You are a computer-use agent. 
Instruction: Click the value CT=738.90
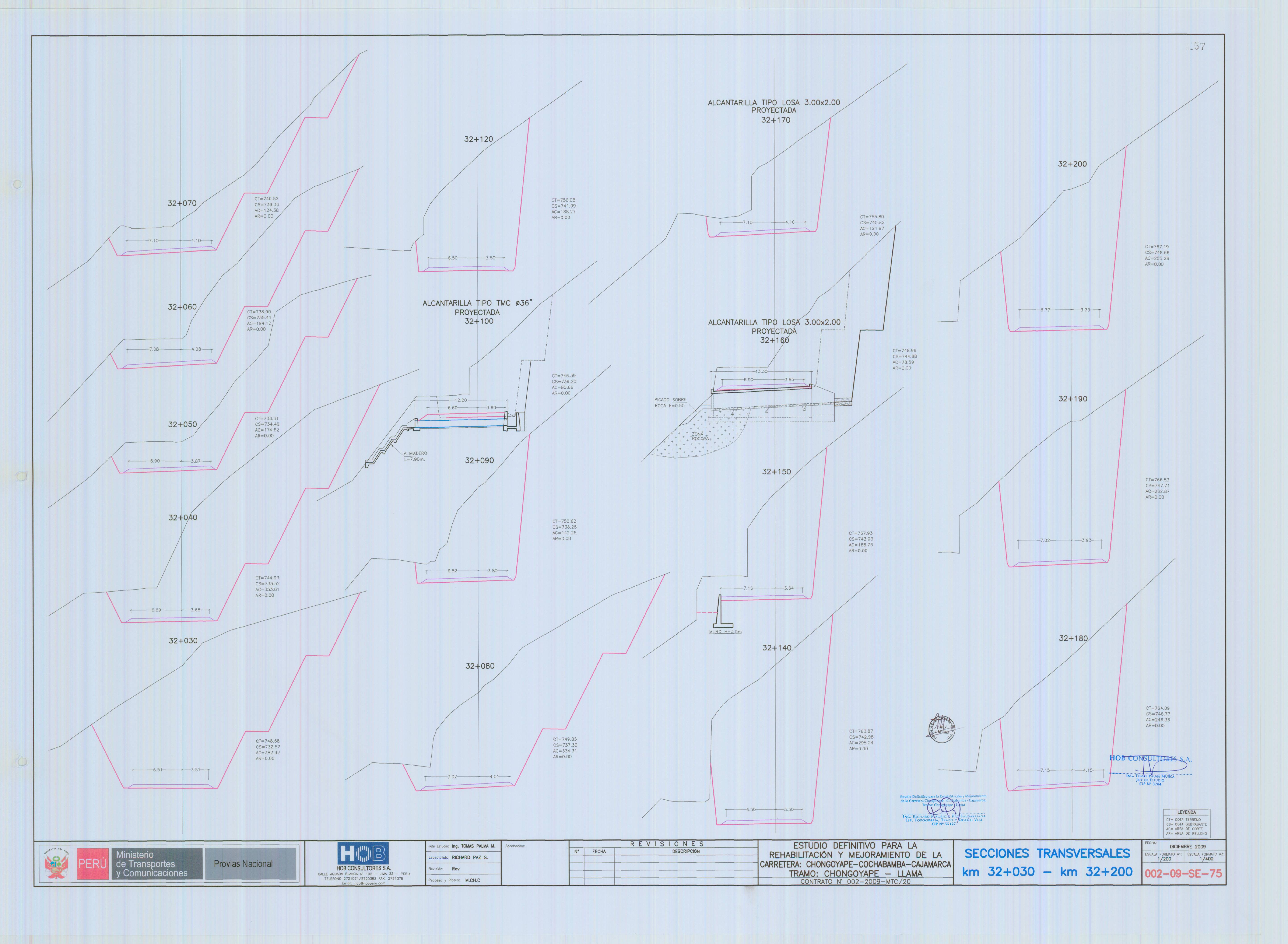(x=259, y=312)
